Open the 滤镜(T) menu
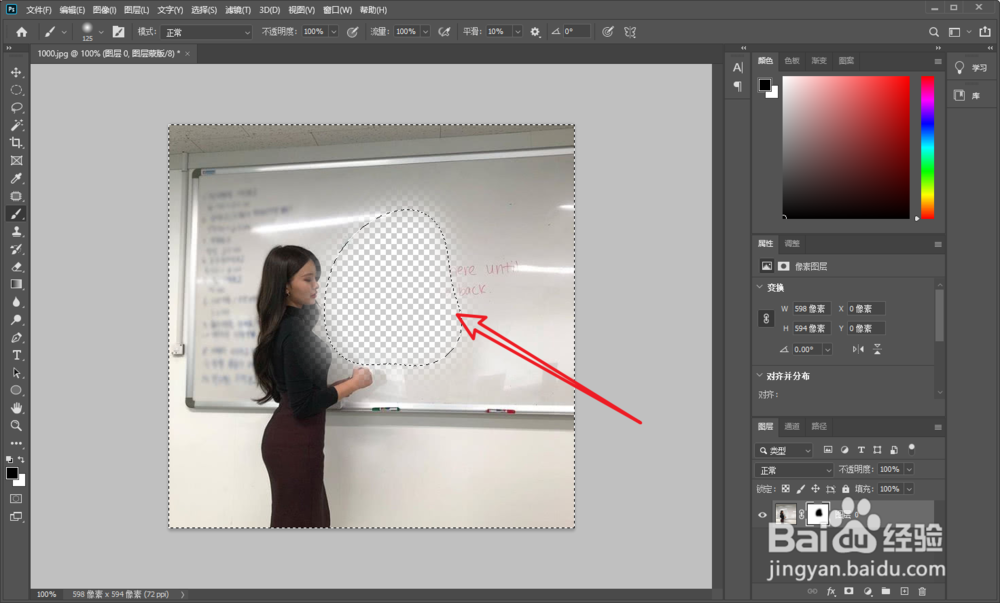Image resolution: width=1000 pixels, height=603 pixels. 238,10
